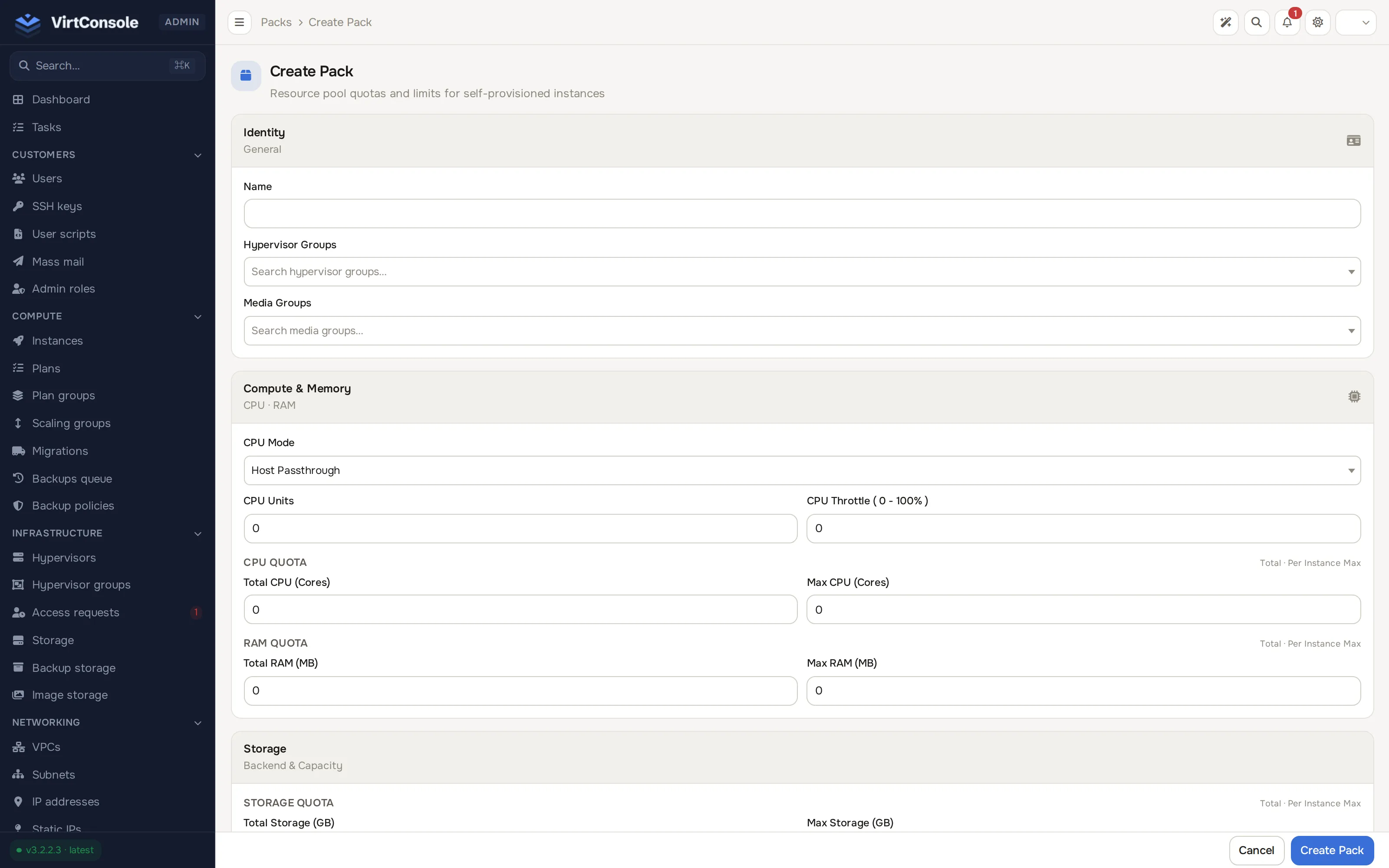Screen dimensions: 1389x868
Task: Click the Backups queue history icon
Action: (18, 478)
